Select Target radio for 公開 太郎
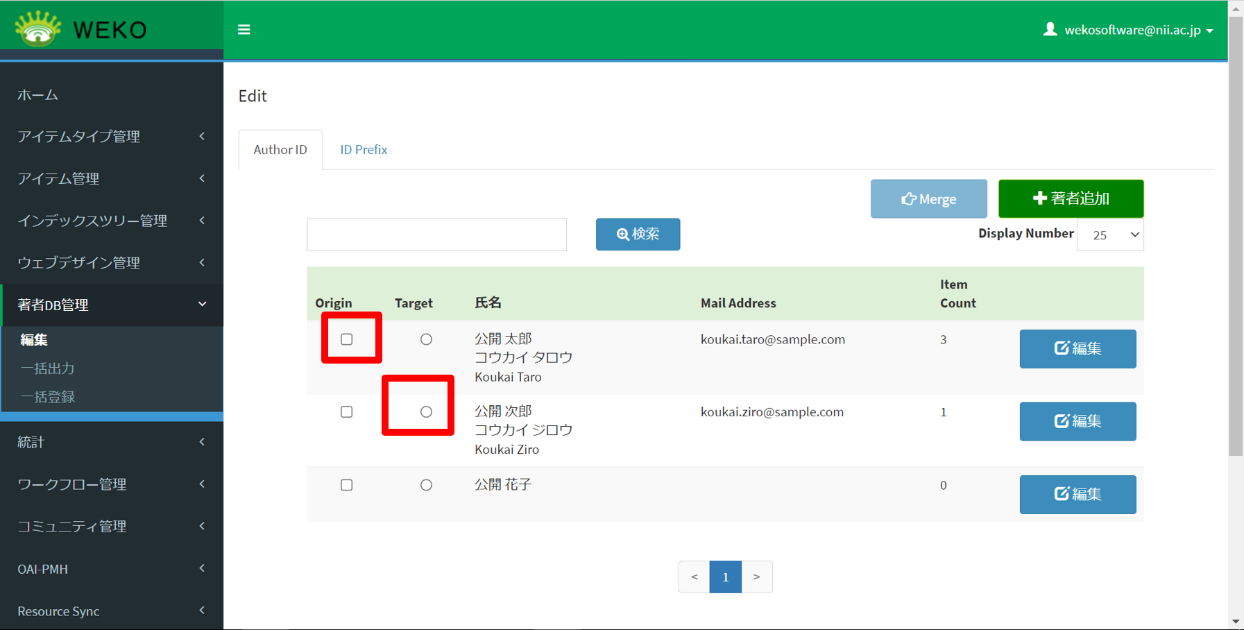 coord(426,340)
